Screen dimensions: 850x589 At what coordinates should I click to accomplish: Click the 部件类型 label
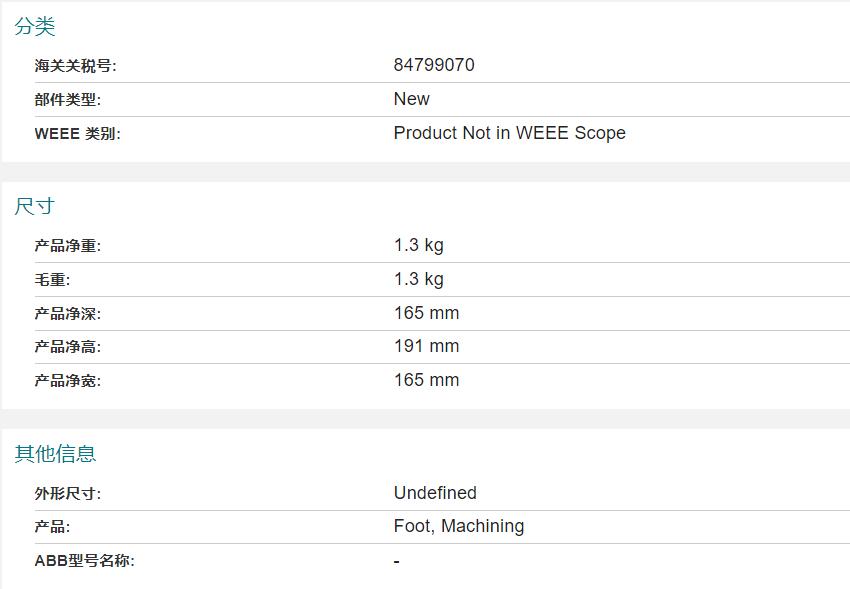pos(68,100)
